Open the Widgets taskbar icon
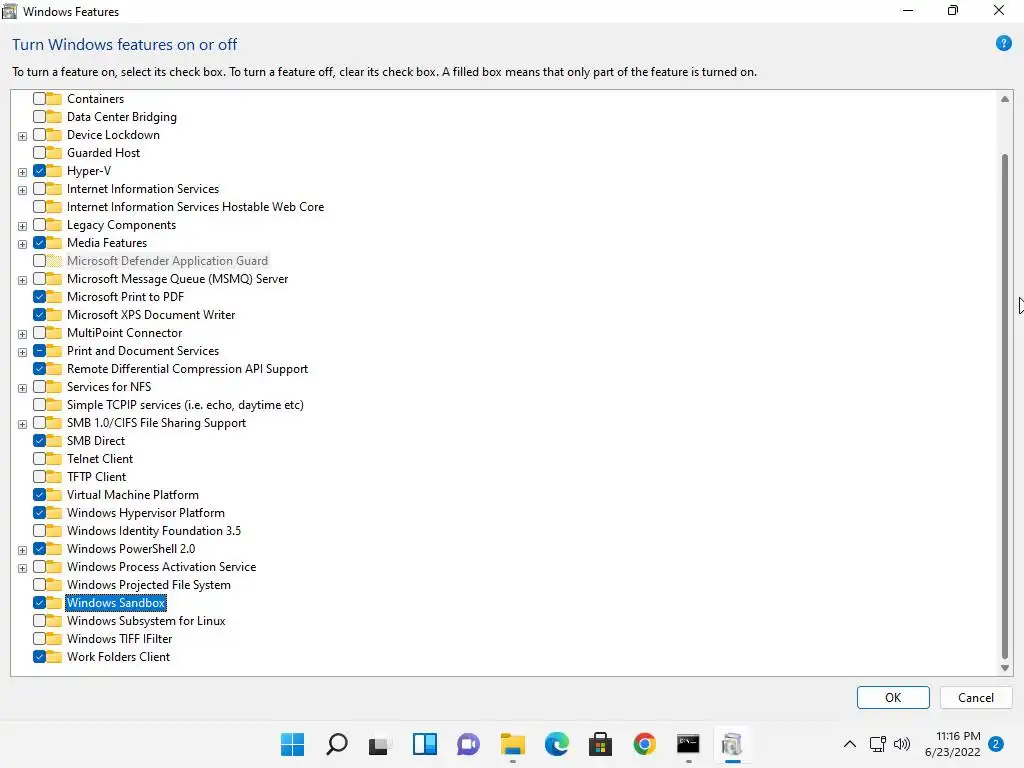 coord(424,744)
